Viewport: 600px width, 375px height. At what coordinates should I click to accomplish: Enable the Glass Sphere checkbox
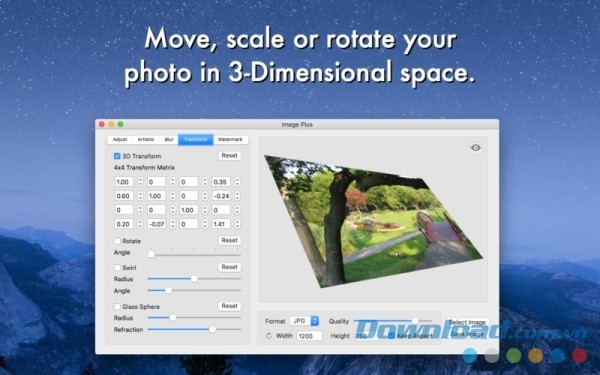117,307
